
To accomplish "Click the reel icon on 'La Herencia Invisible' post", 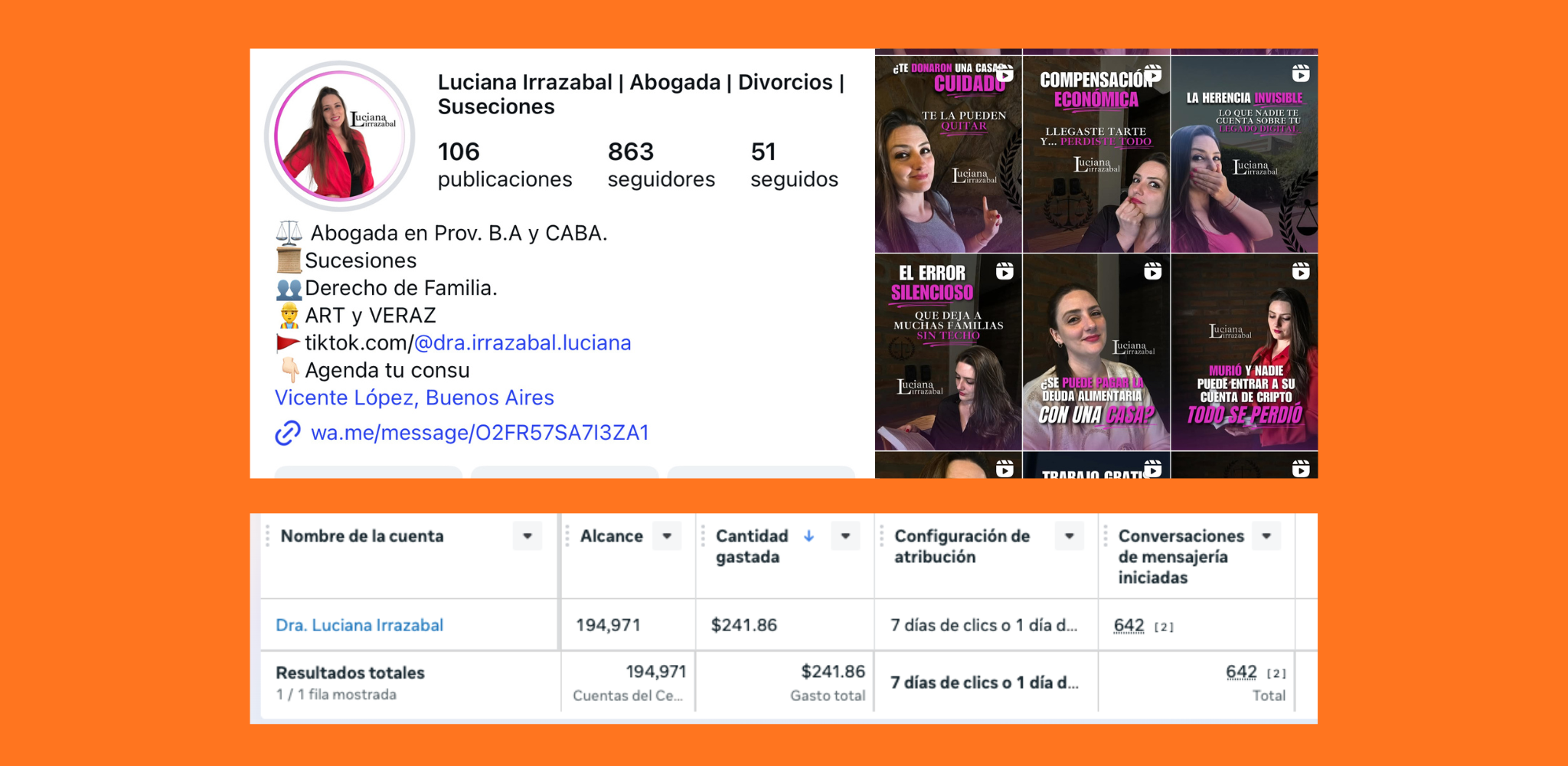I will (1301, 74).
